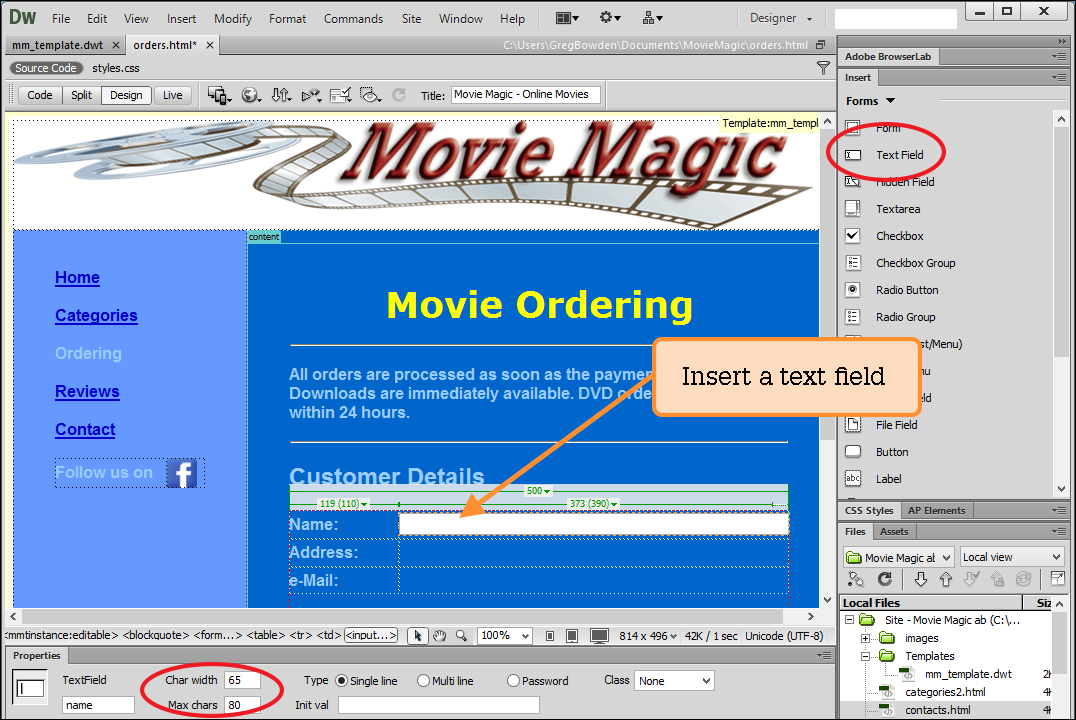Open the Movie Magic site dropdown

[x=898, y=557]
